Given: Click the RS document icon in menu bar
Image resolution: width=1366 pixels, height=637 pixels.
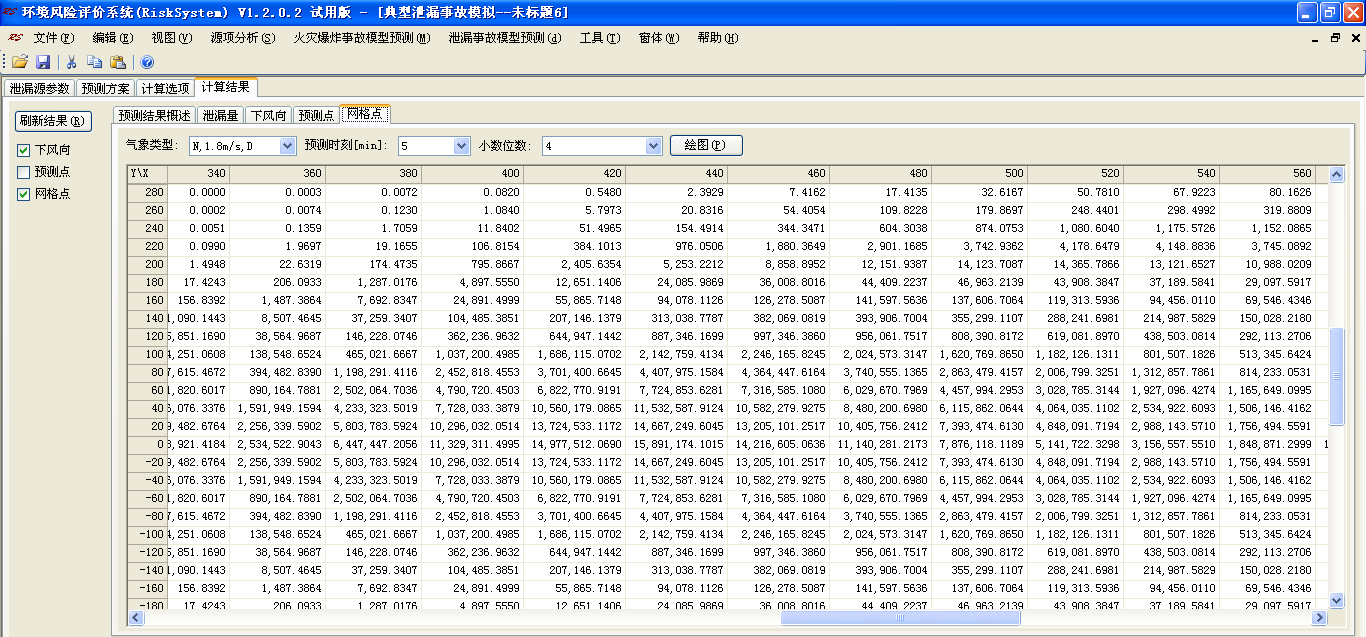Looking at the screenshot, I should pos(17,38).
